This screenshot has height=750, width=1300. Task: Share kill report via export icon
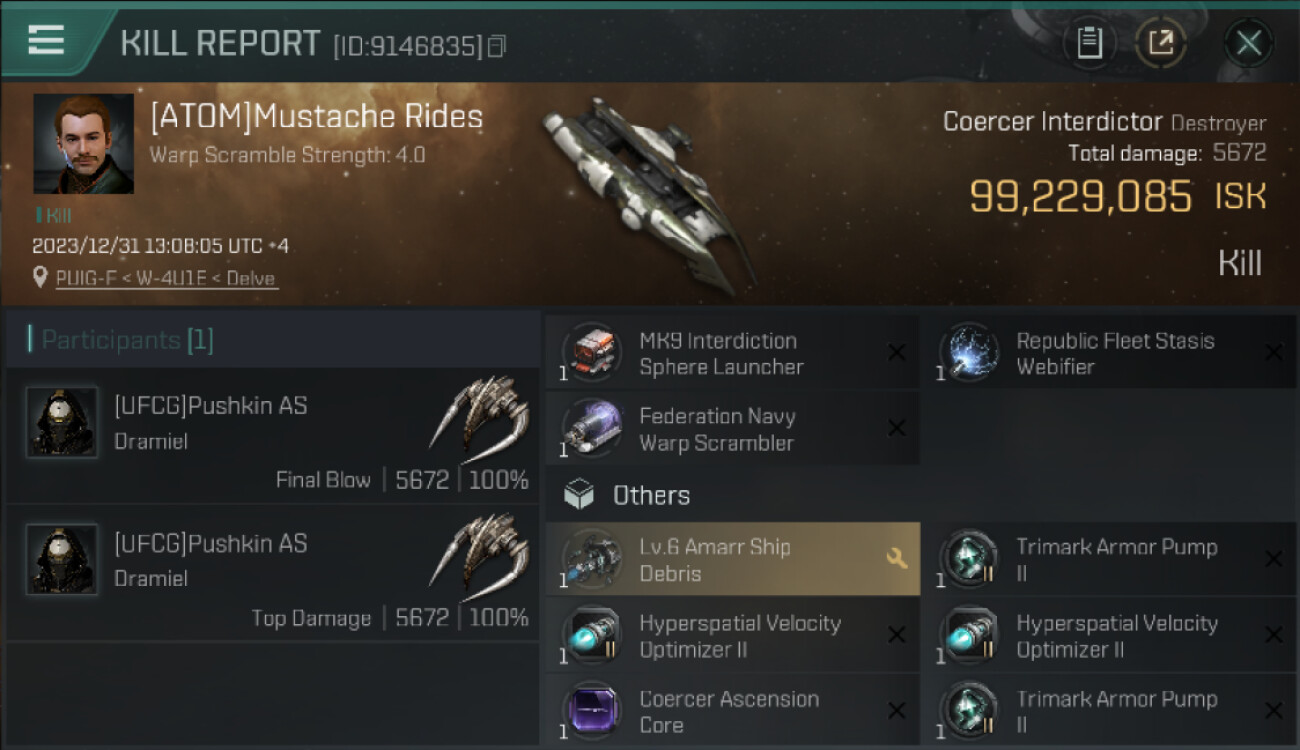click(x=1161, y=43)
